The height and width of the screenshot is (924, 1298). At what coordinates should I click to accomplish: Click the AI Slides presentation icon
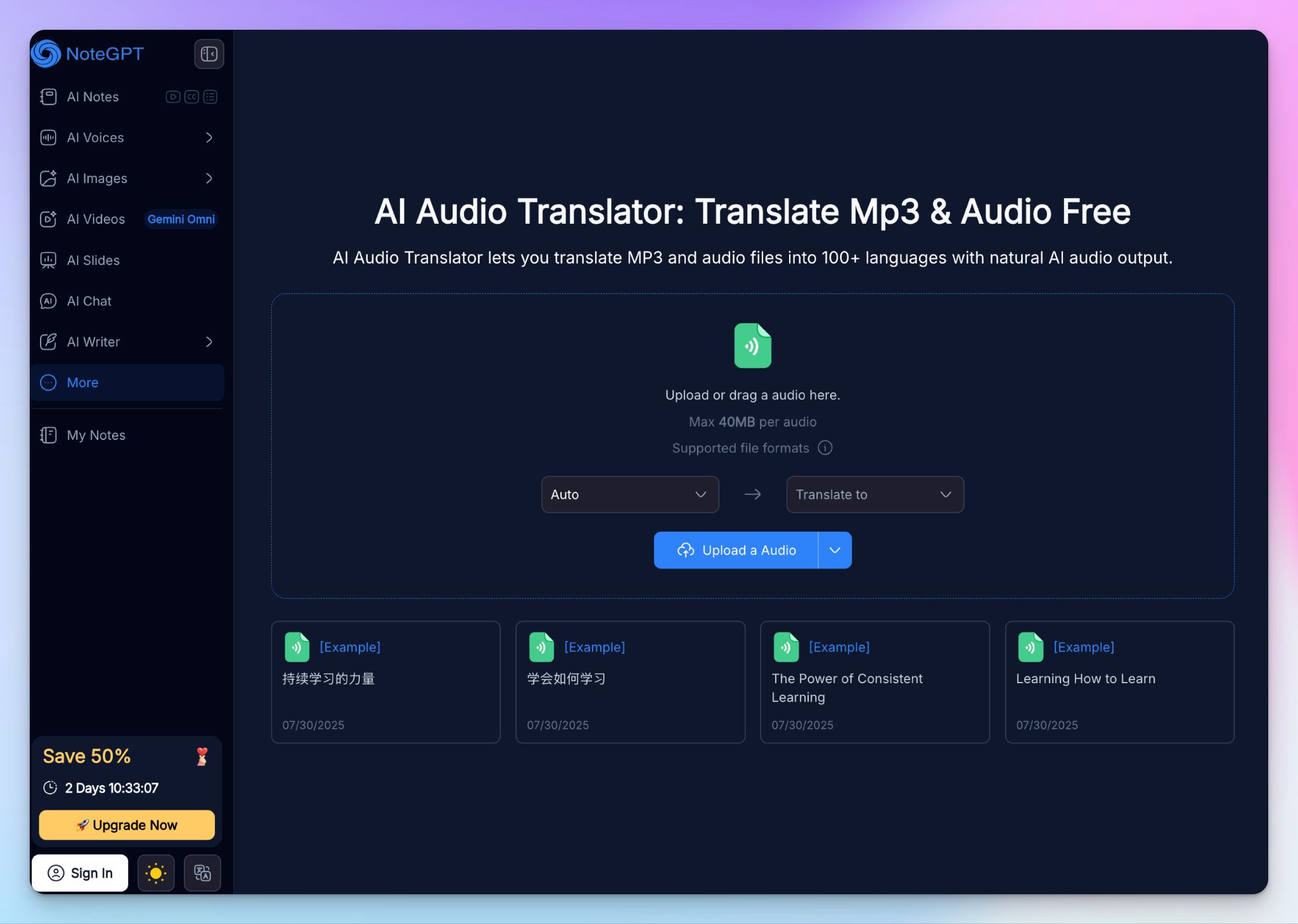tap(48, 260)
